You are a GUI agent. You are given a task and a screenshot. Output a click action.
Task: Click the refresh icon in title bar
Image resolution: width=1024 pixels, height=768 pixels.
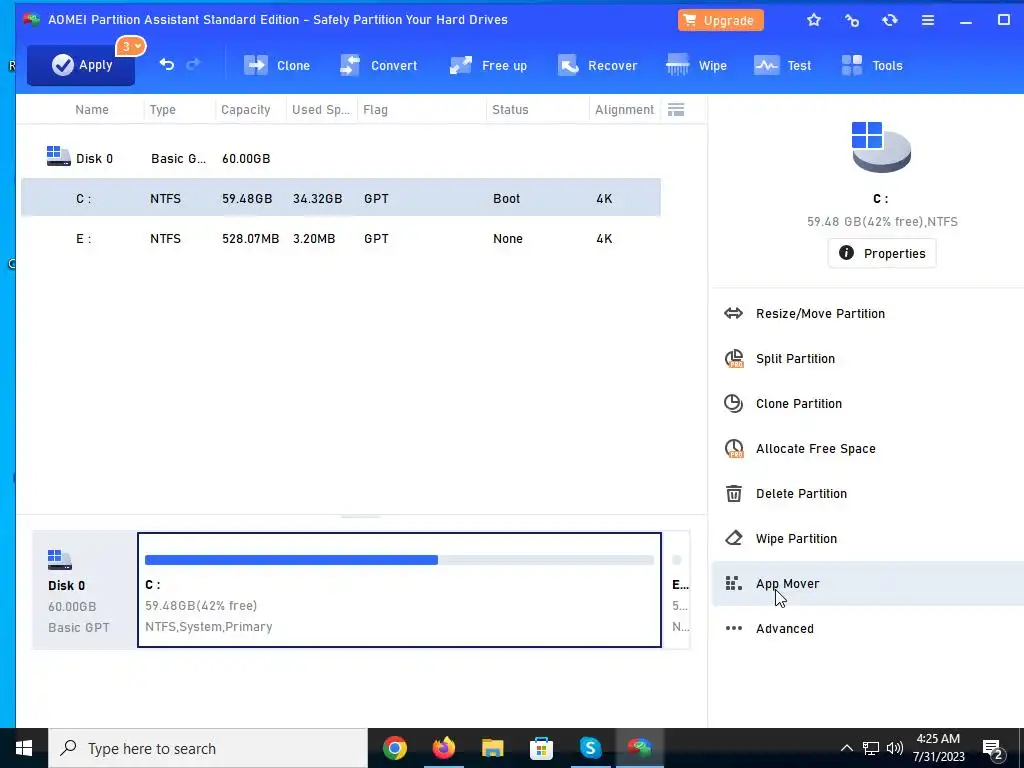889,20
